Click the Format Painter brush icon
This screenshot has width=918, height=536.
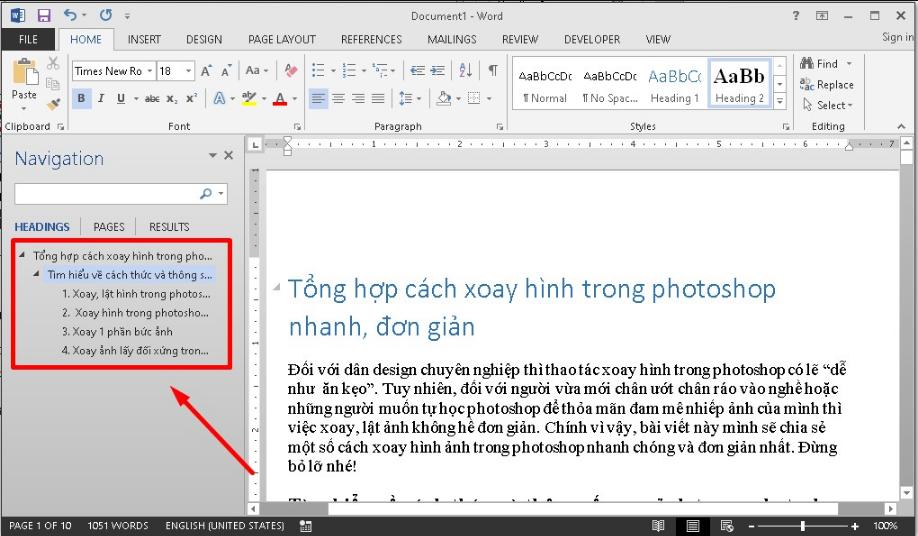click(54, 103)
